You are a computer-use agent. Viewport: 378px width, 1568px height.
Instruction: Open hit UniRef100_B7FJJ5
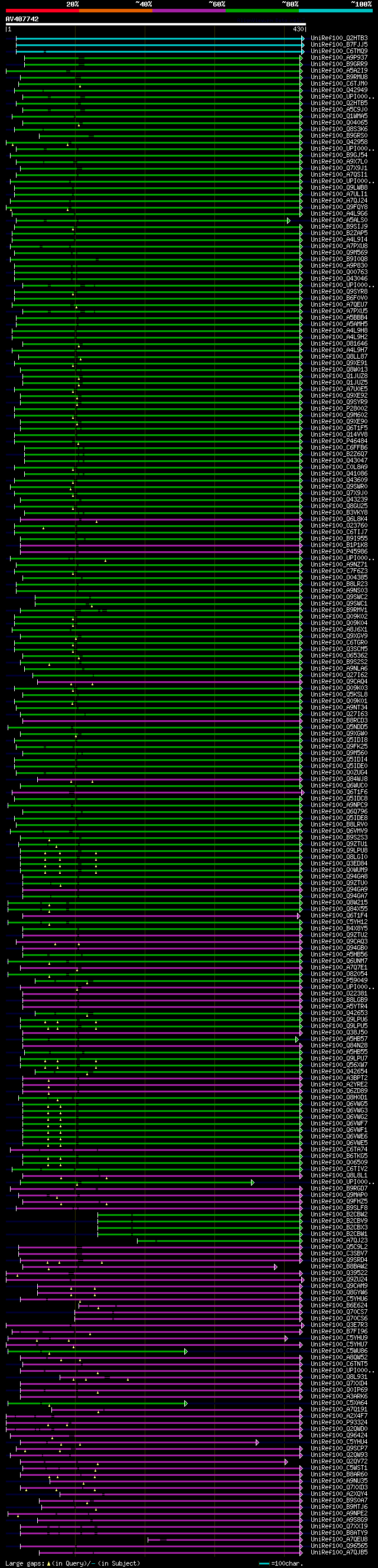pyautogui.click(x=339, y=45)
